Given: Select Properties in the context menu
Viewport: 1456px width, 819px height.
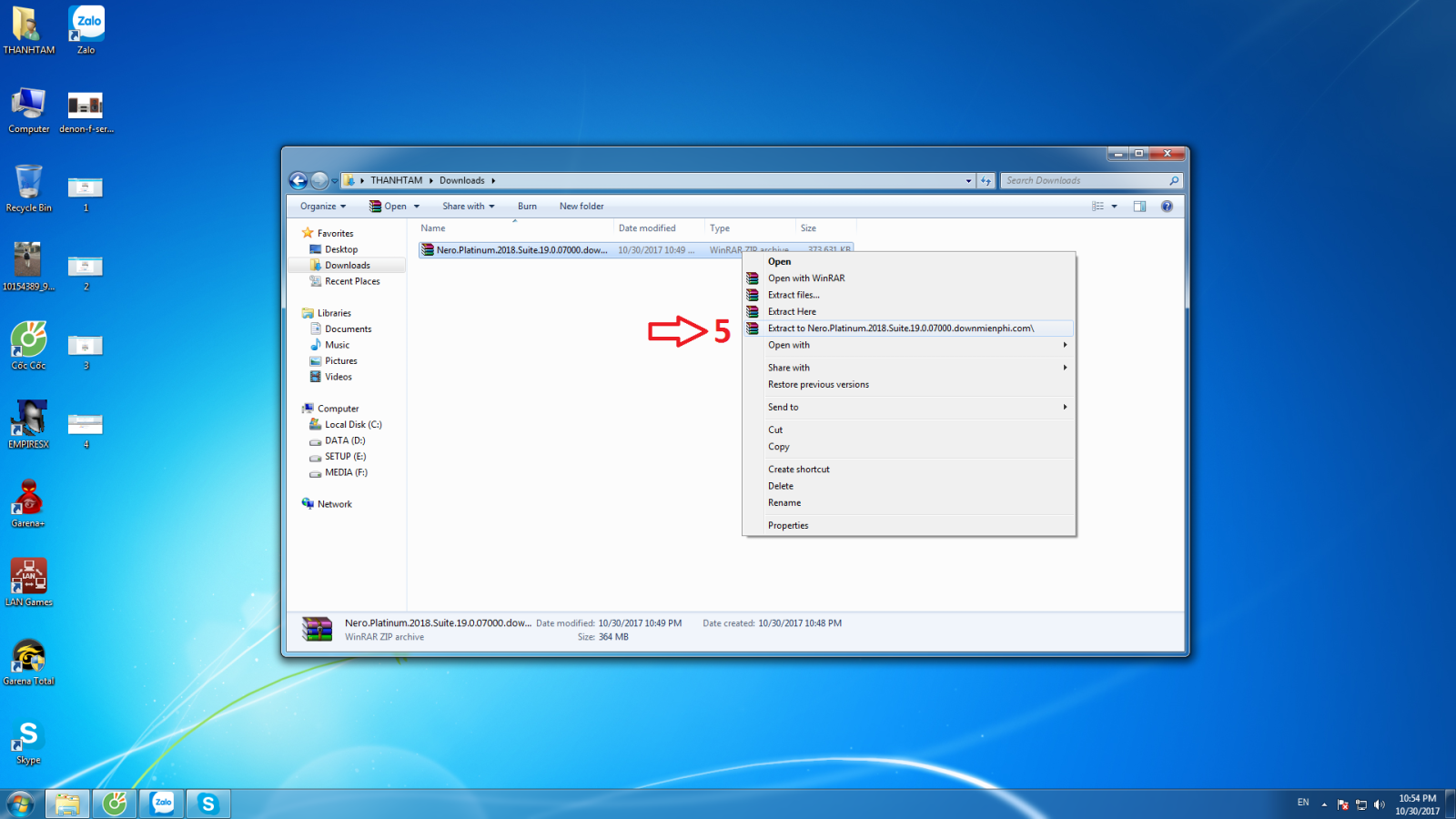Looking at the screenshot, I should tap(788, 526).
